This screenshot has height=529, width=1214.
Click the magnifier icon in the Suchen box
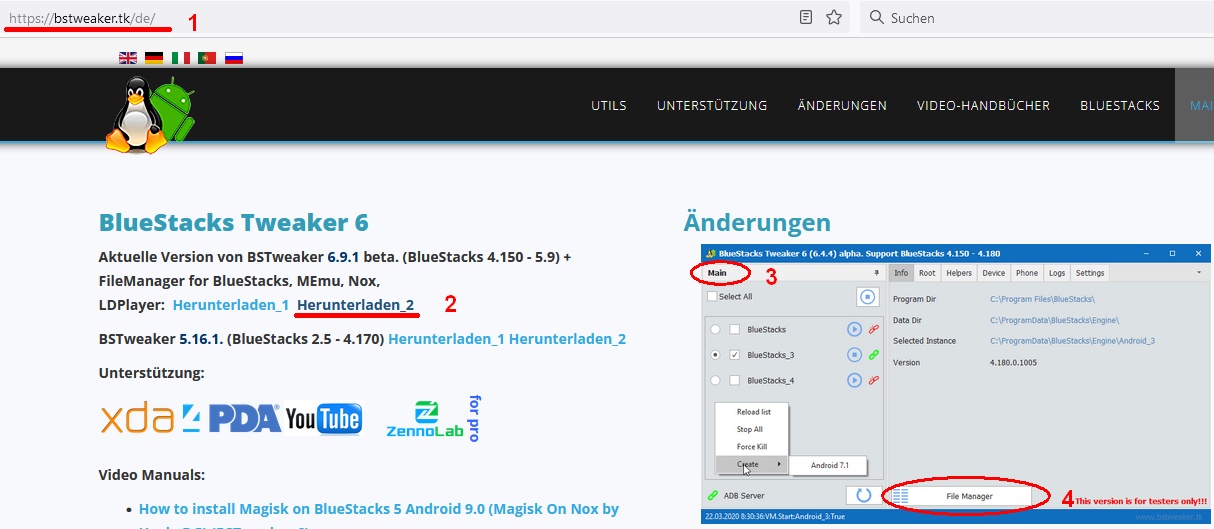pos(877,17)
